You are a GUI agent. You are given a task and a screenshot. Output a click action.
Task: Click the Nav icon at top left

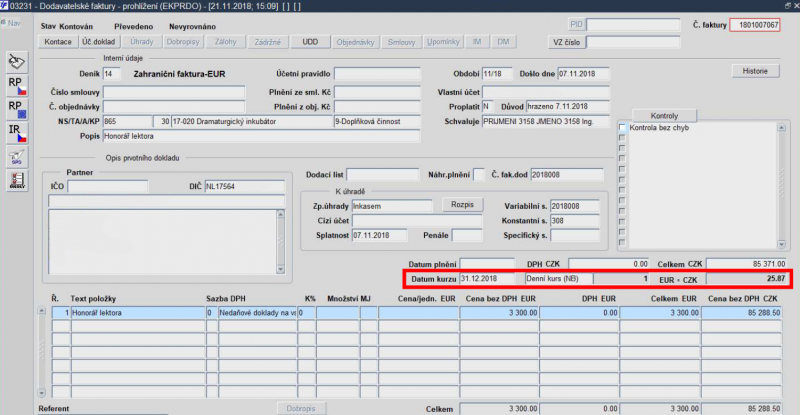[11, 23]
